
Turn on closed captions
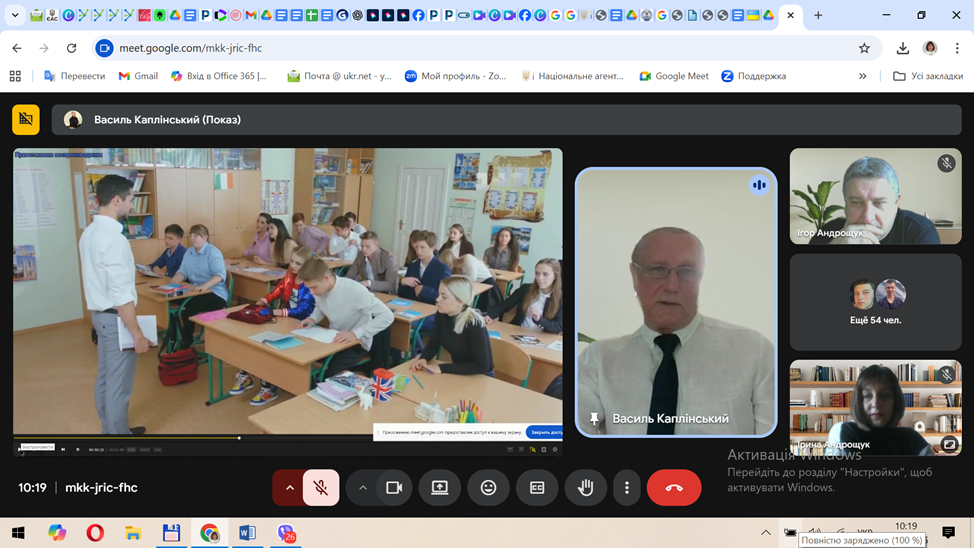(537, 488)
